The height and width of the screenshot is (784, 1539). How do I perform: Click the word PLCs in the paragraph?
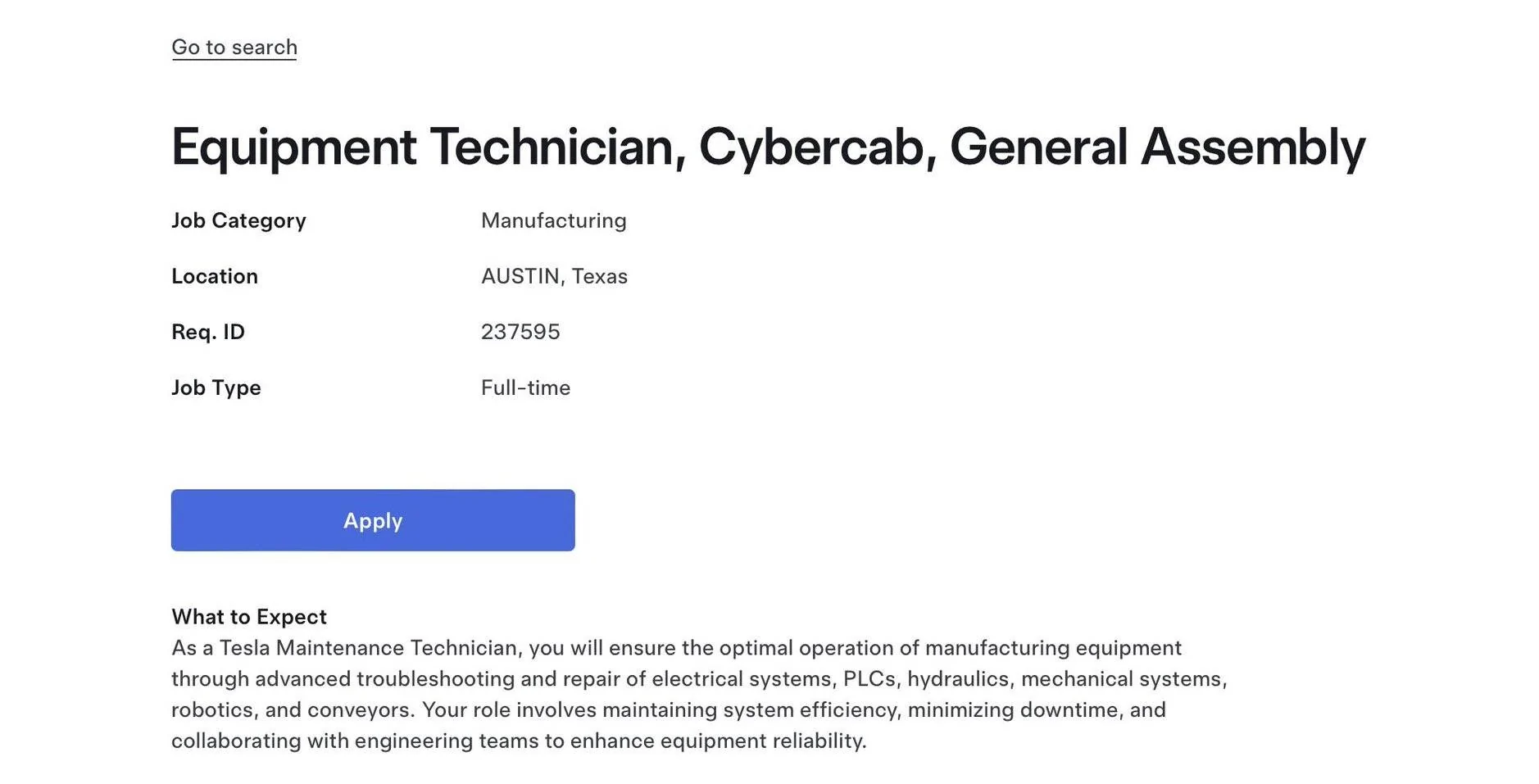click(868, 678)
